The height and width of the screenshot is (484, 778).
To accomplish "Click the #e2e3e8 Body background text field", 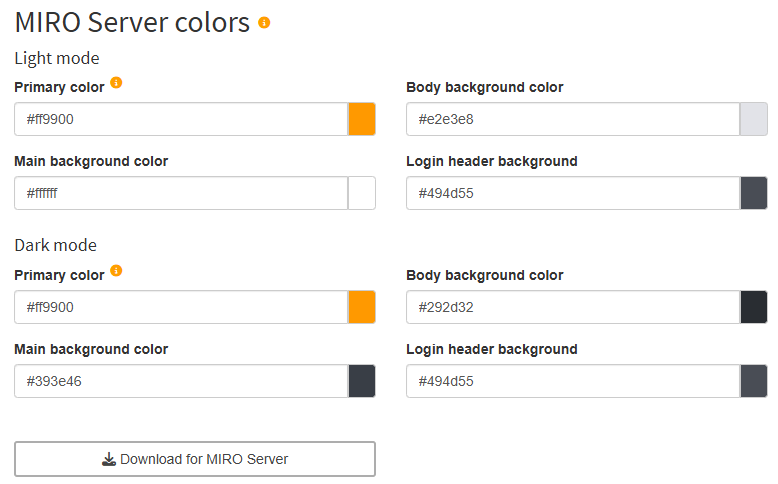I will tap(572, 119).
